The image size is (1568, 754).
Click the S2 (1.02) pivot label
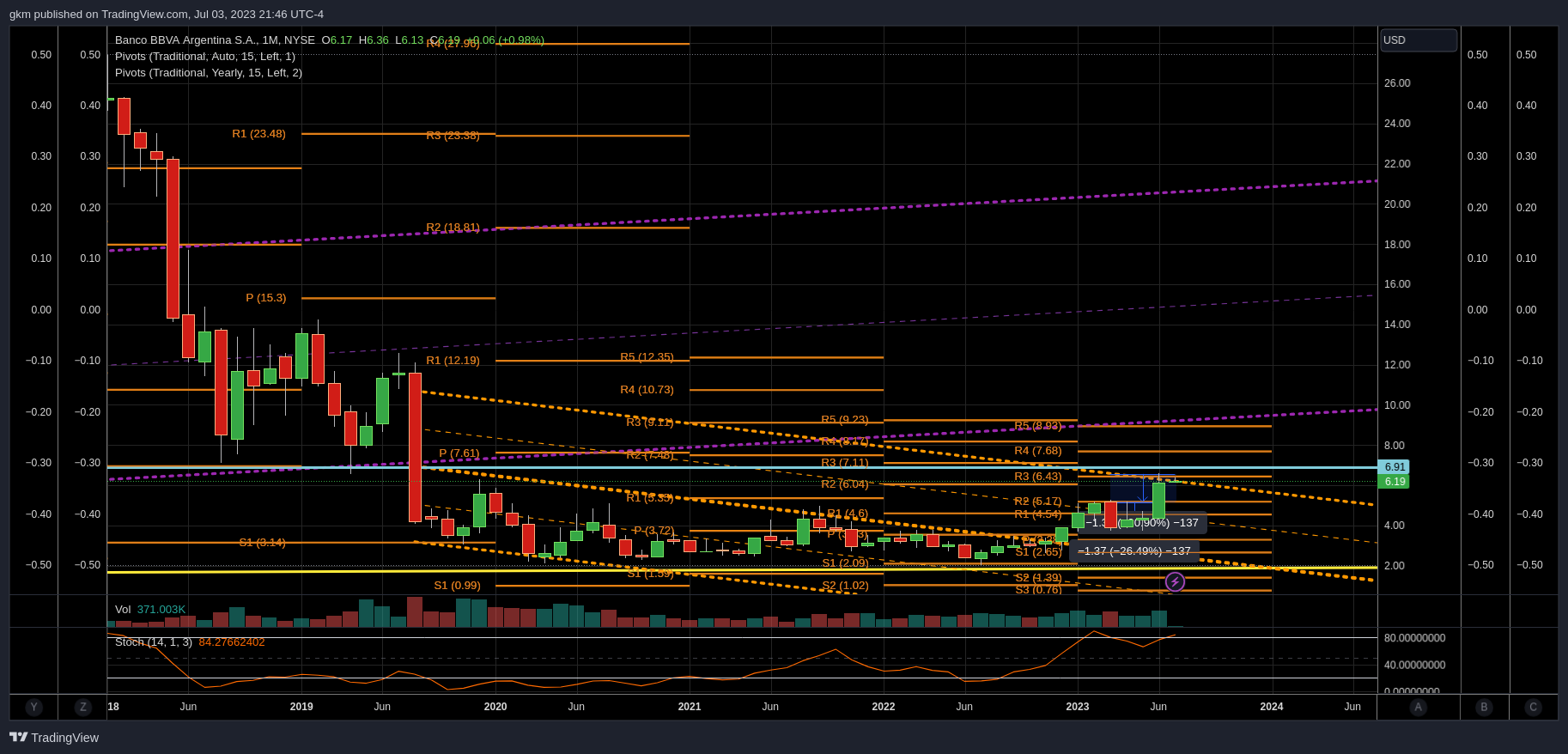[x=845, y=586]
